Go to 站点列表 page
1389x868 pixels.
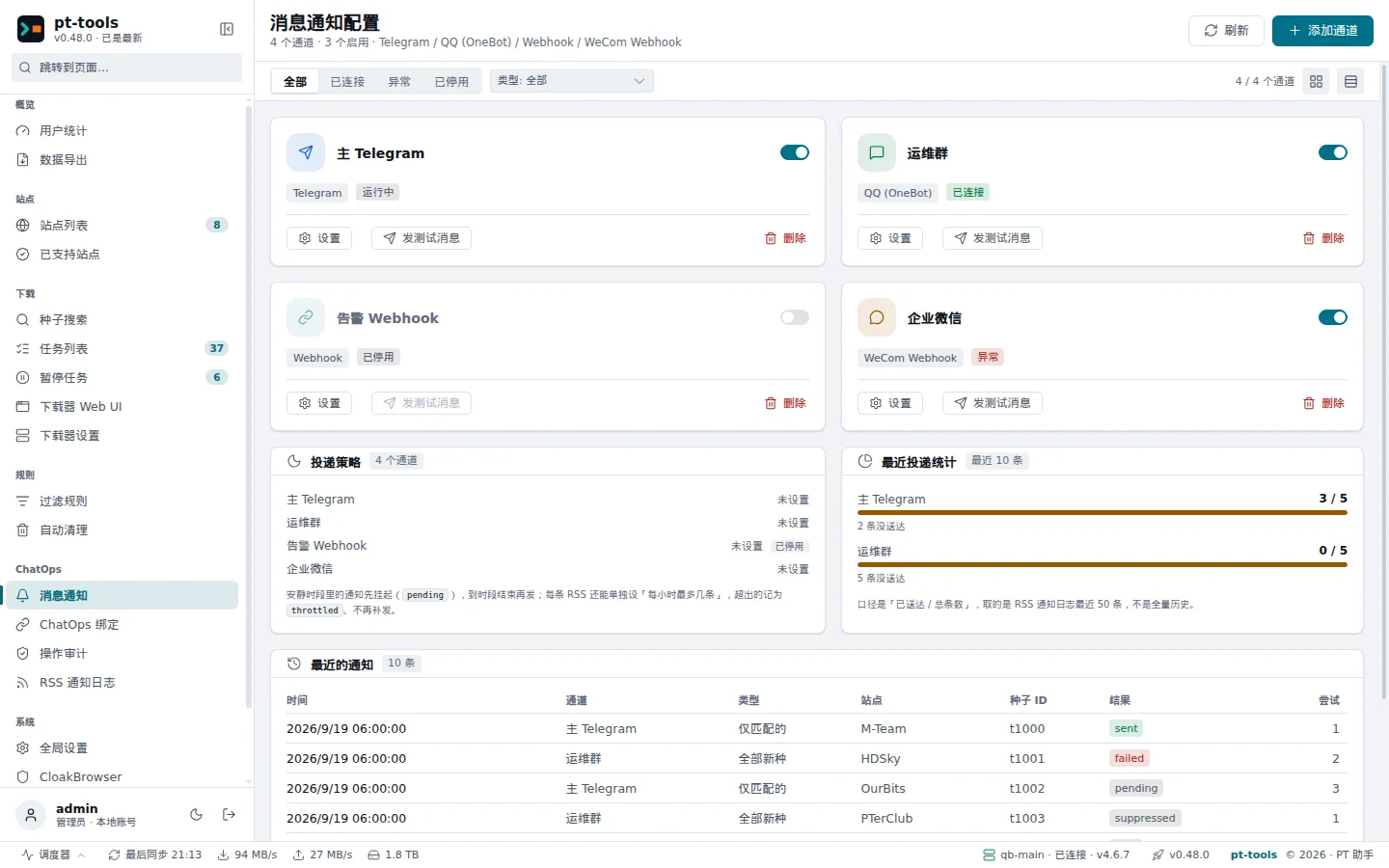[122, 226]
